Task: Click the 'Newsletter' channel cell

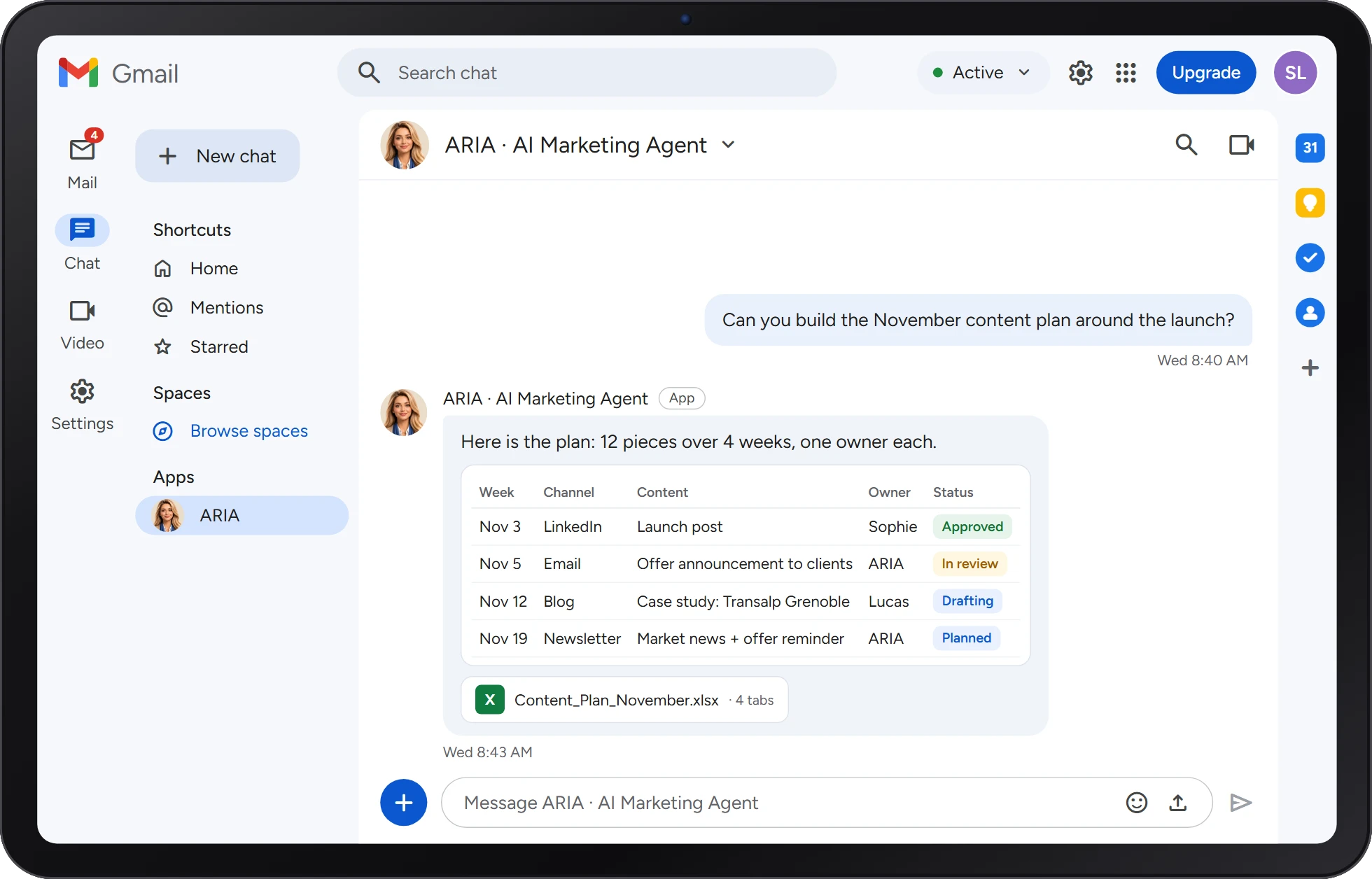Action: [582, 639]
